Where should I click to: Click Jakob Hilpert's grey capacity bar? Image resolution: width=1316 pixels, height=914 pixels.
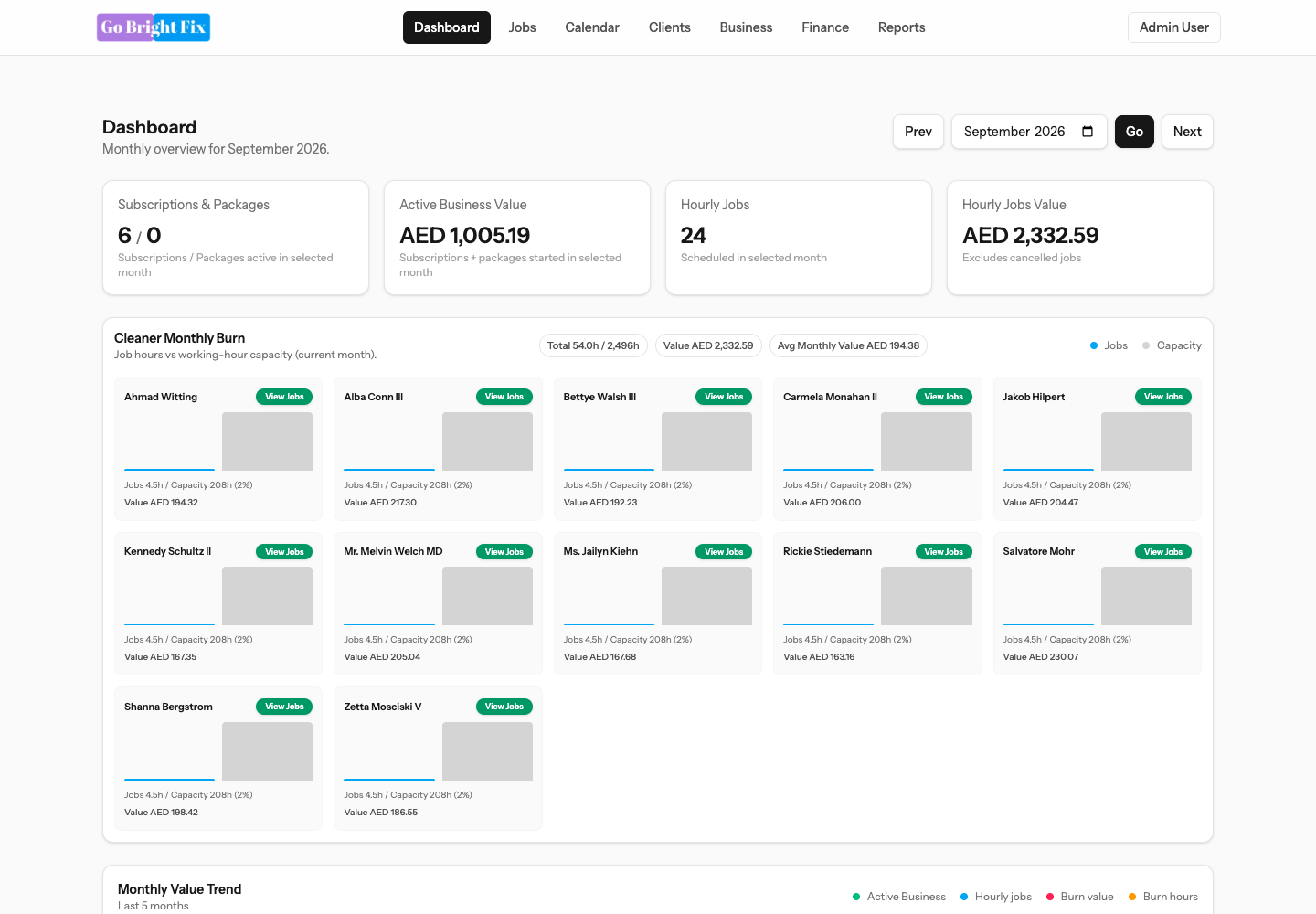click(x=1146, y=441)
